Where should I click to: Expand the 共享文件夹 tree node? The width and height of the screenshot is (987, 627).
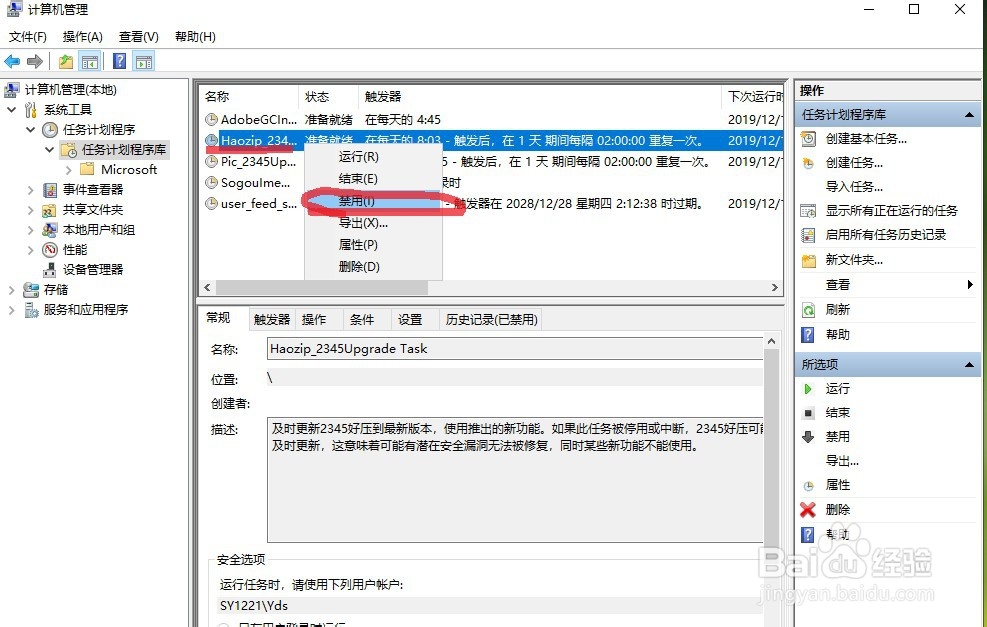pos(30,210)
